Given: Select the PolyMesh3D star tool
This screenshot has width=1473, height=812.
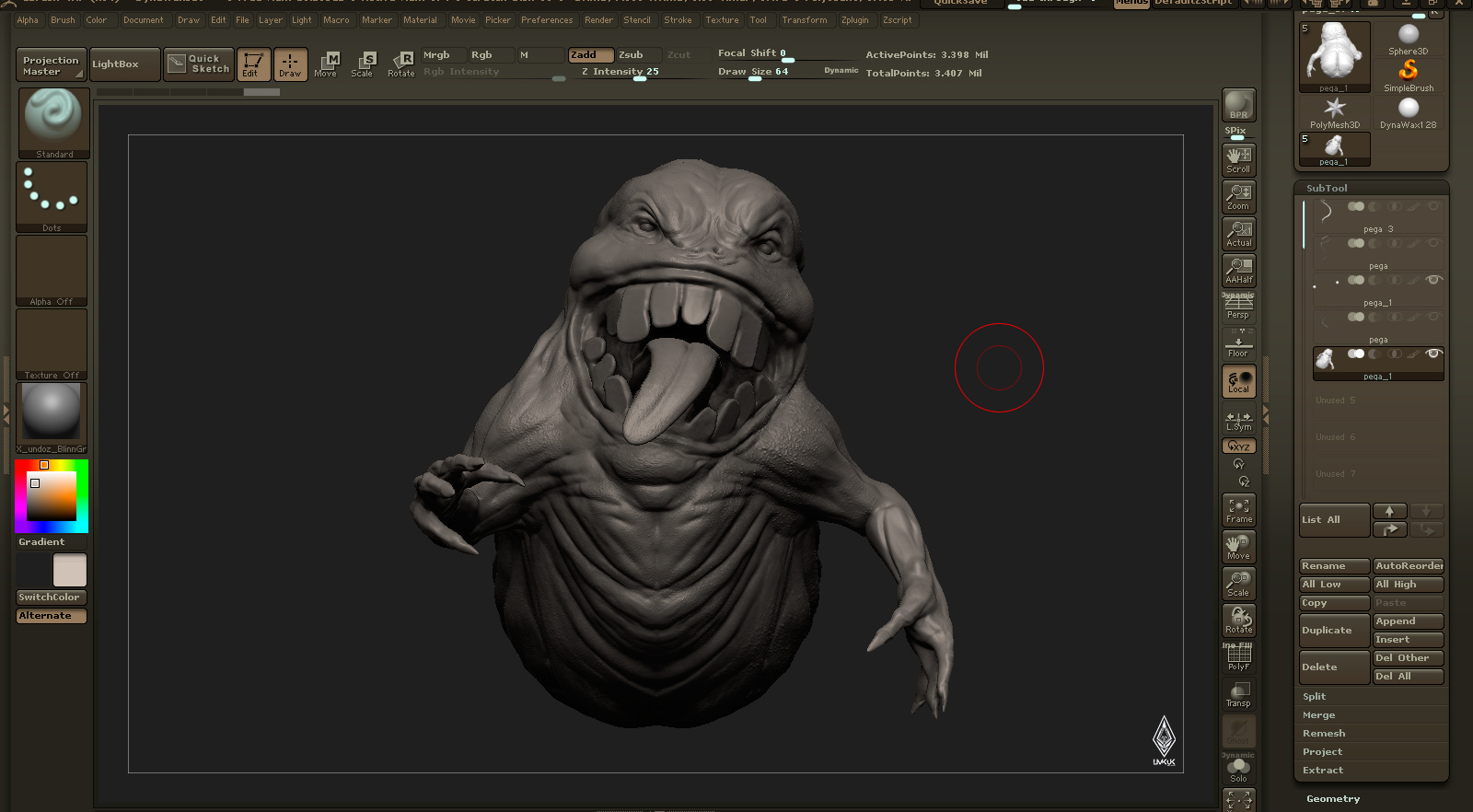Looking at the screenshot, I should click(x=1335, y=112).
